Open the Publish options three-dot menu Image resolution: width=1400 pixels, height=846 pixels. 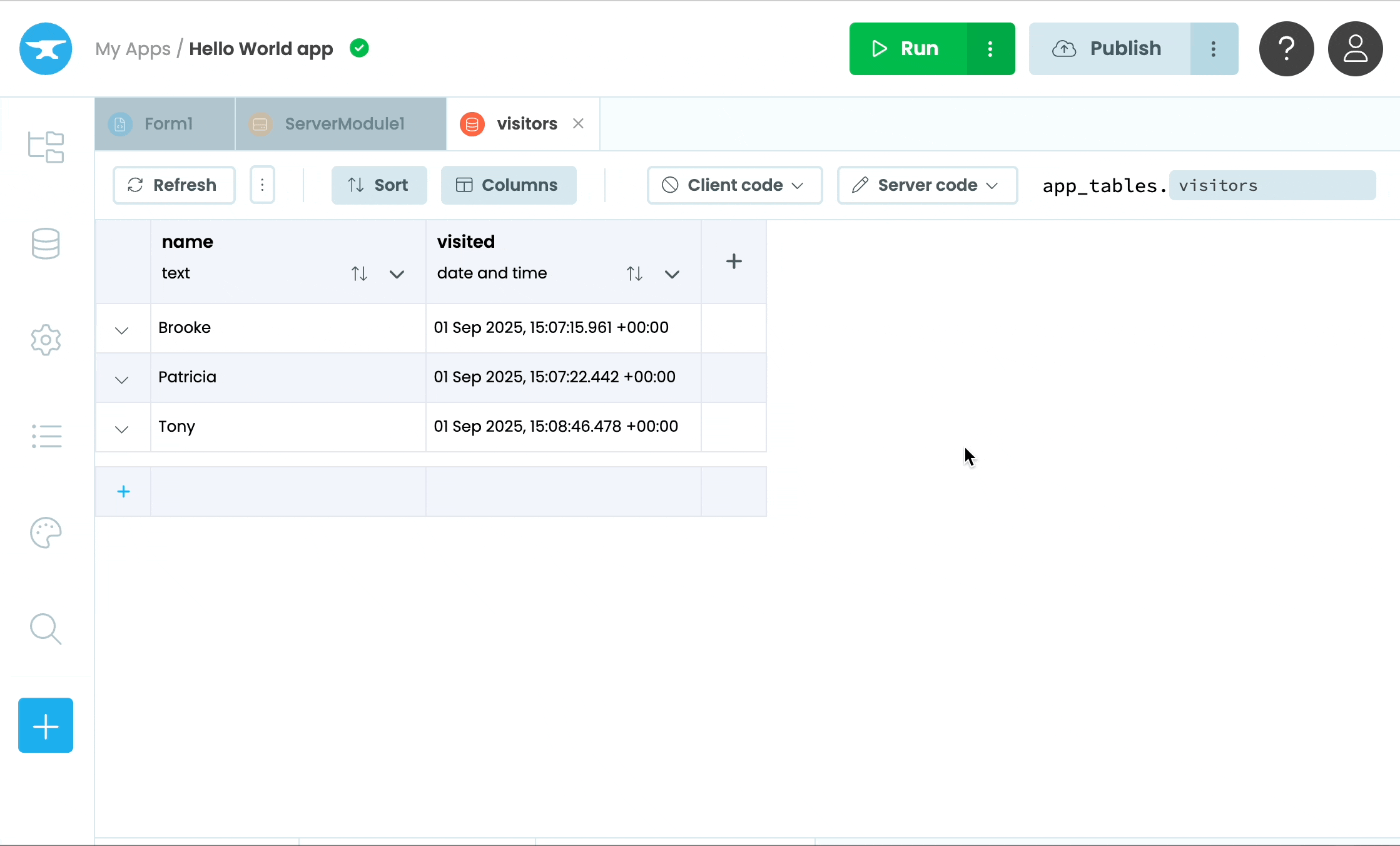click(1214, 49)
